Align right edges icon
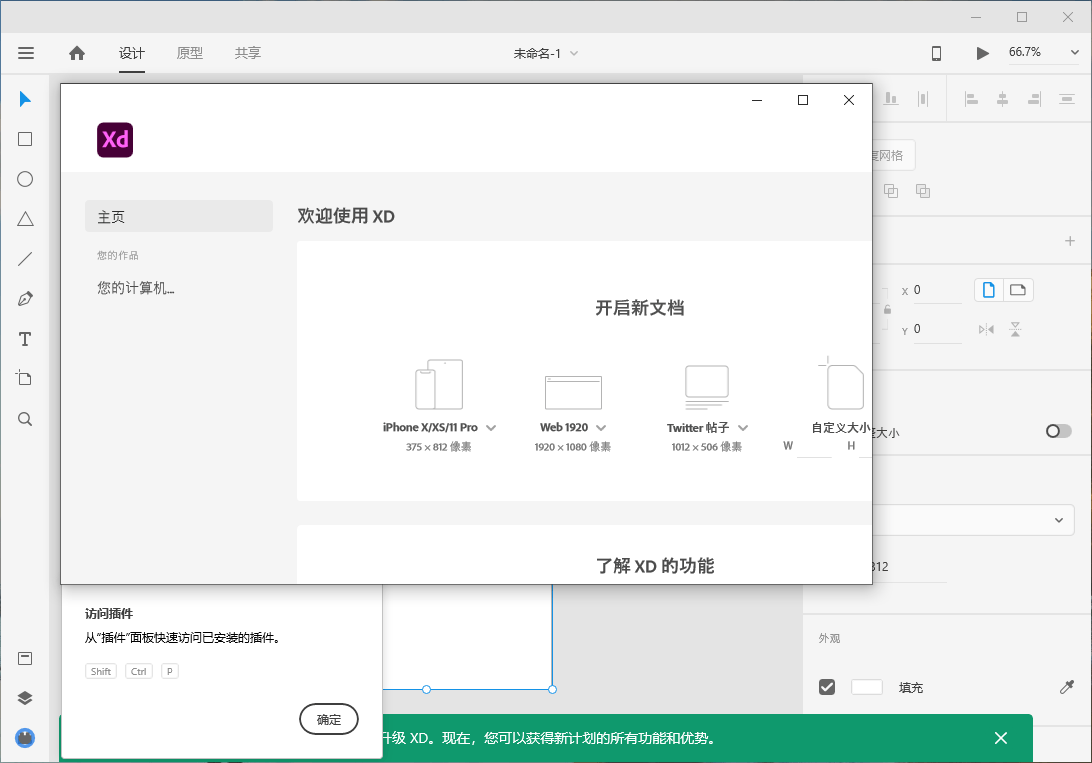The height and width of the screenshot is (763, 1092). [1034, 100]
